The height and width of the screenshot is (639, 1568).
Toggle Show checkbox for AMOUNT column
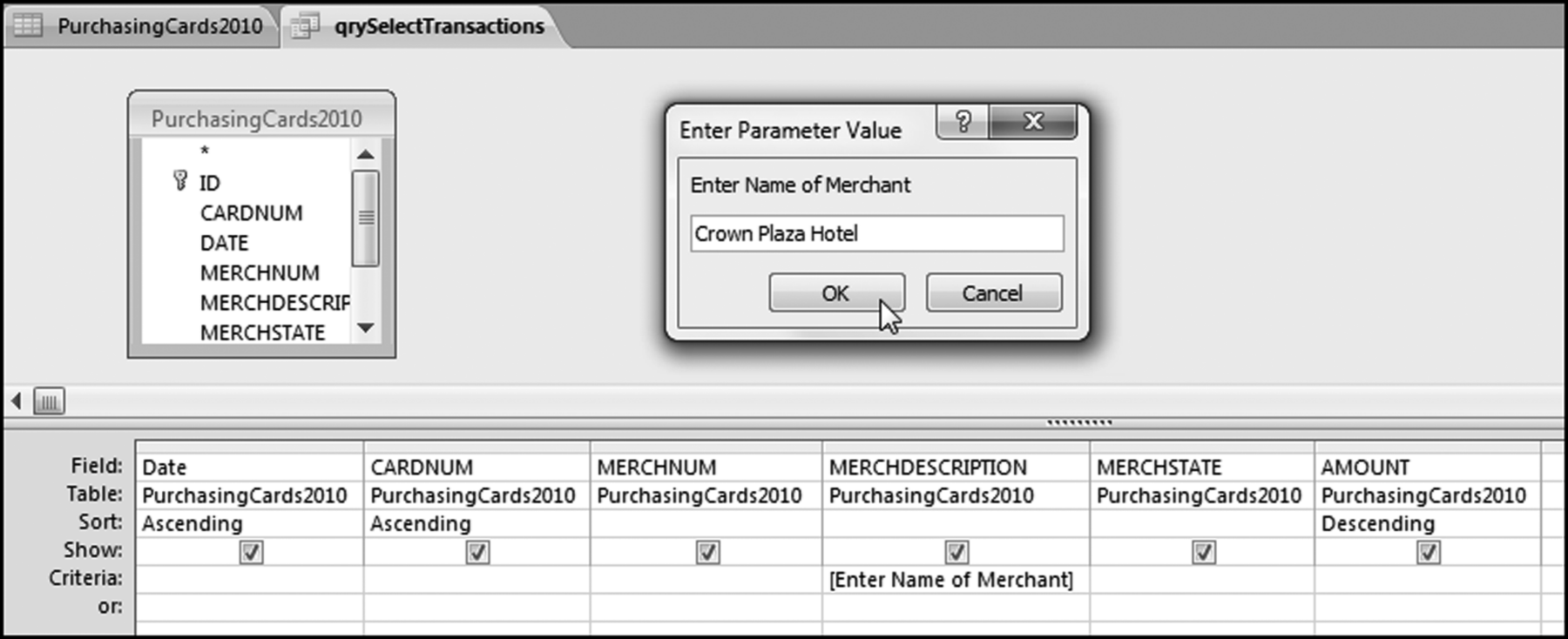[x=1428, y=552]
